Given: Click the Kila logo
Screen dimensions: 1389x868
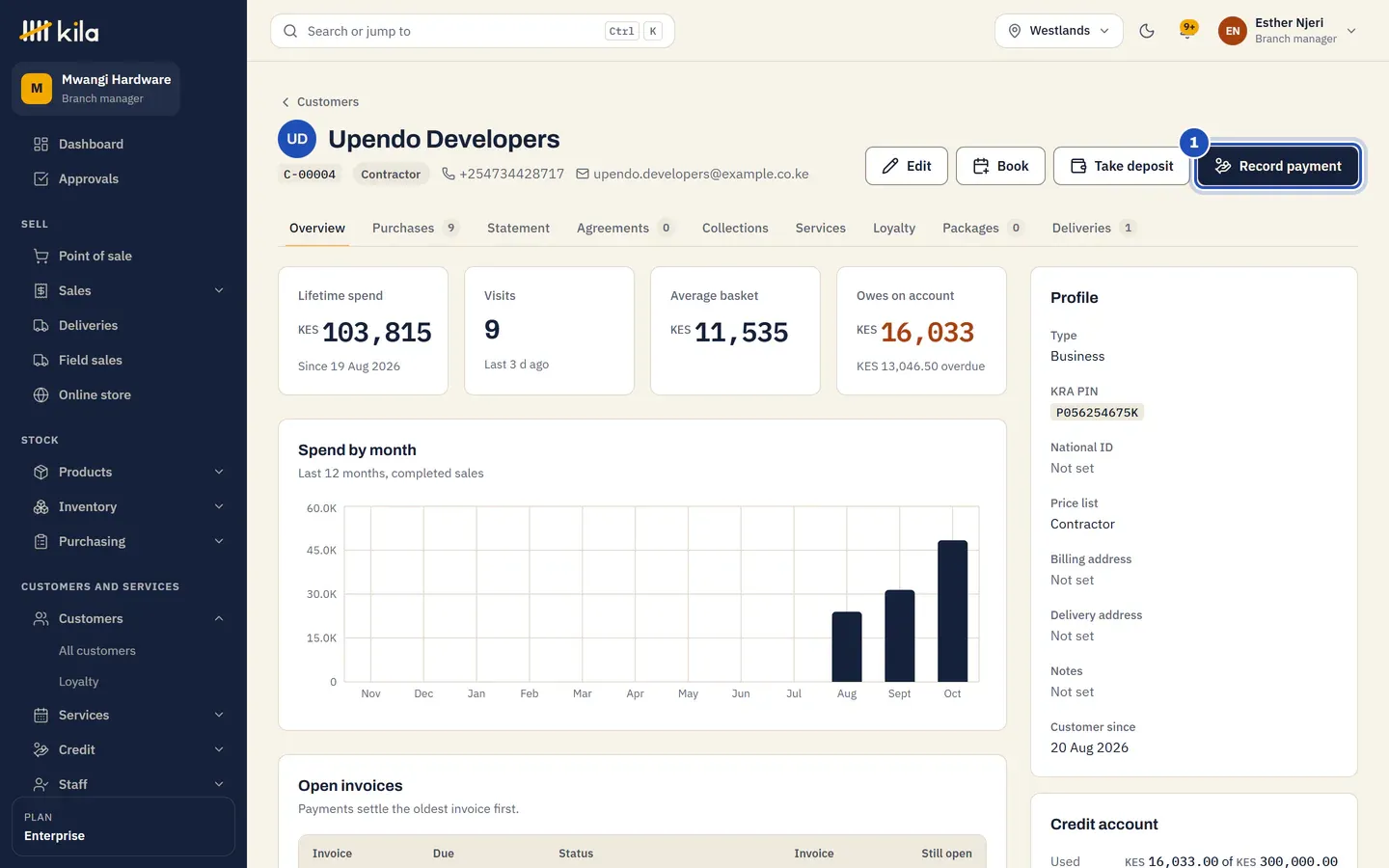Looking at the screenshot, I should point(60,31).
